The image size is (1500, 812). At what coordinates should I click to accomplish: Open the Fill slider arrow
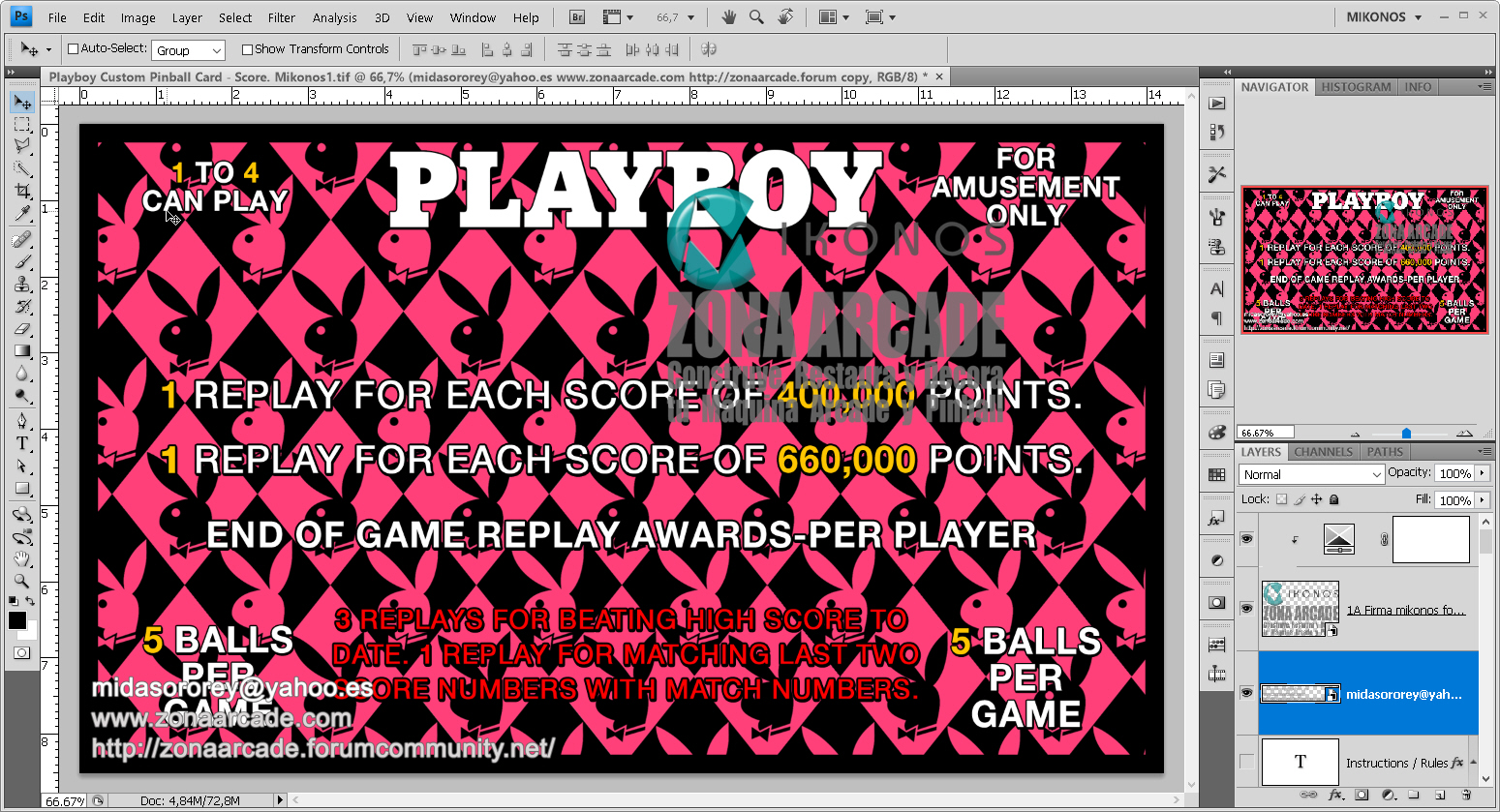click(x=1482, y=500)
